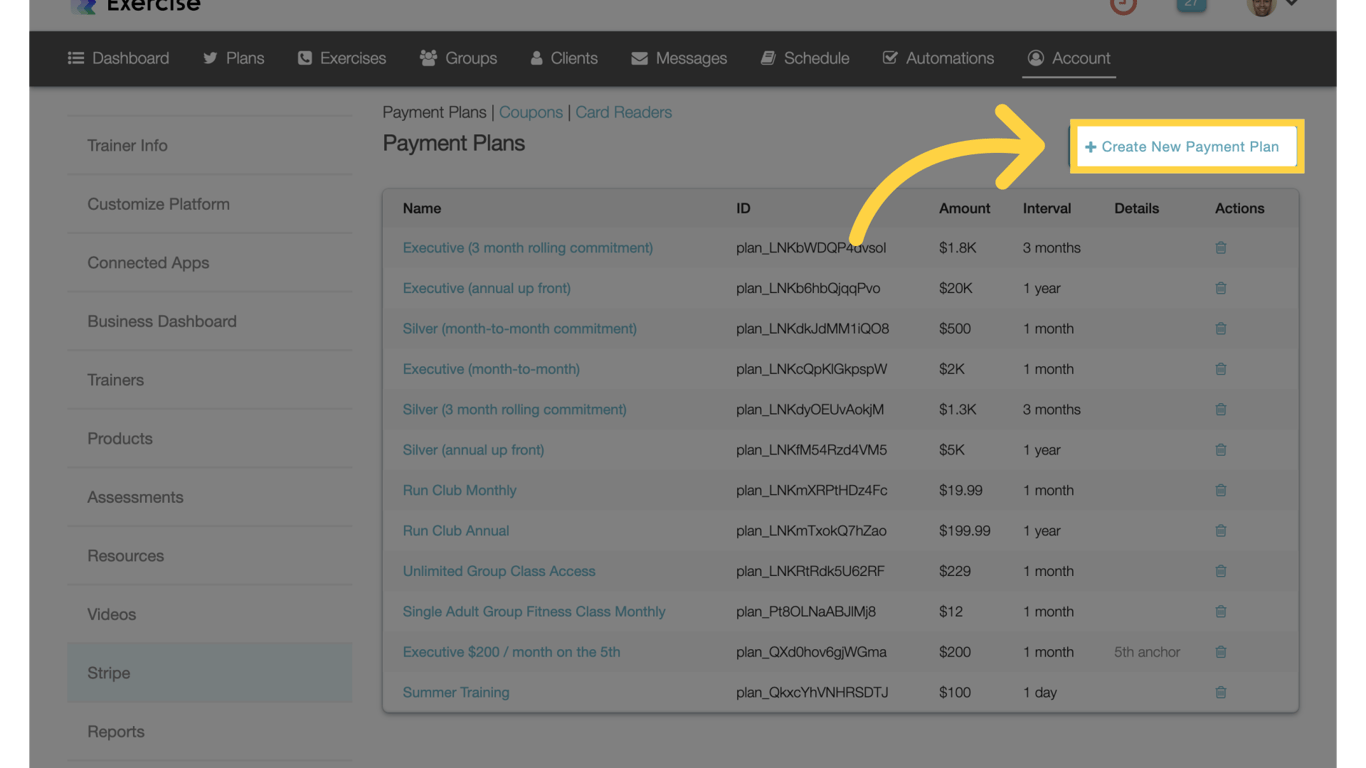Open Automations from the navigation bar

click(938, 58)
